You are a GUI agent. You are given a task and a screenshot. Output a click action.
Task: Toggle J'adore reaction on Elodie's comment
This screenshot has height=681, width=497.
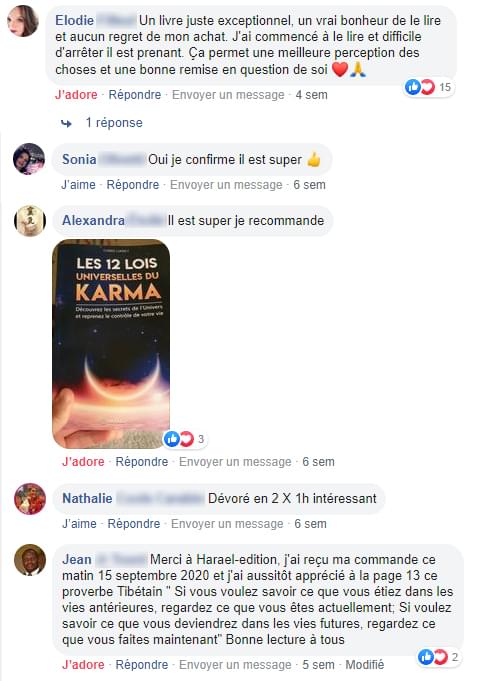(x=76, y=95)
